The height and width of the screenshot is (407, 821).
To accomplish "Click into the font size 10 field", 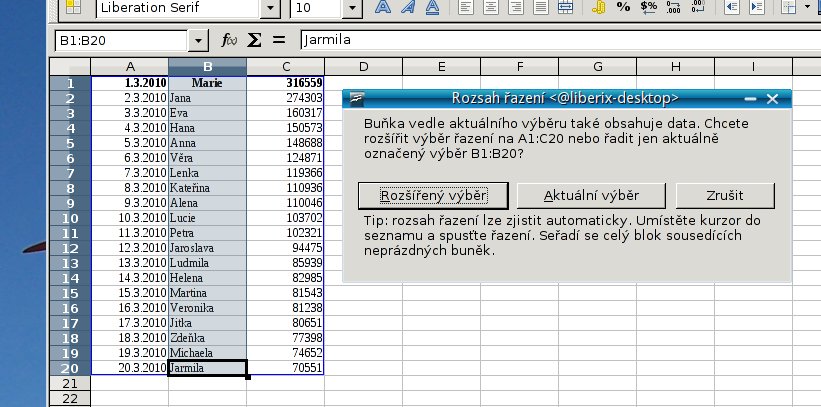I will pyautogui.click(x=316, y=8).
